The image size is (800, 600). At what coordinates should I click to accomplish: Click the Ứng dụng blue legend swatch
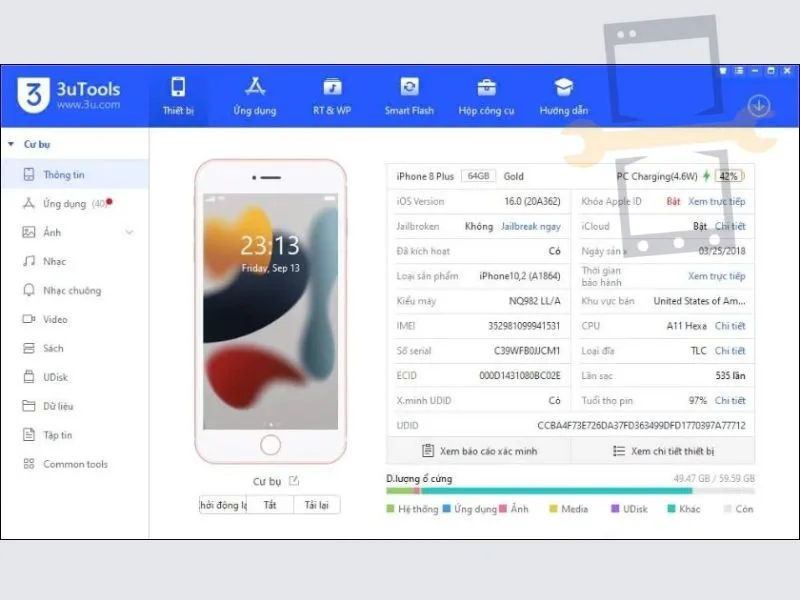(446, 509)
